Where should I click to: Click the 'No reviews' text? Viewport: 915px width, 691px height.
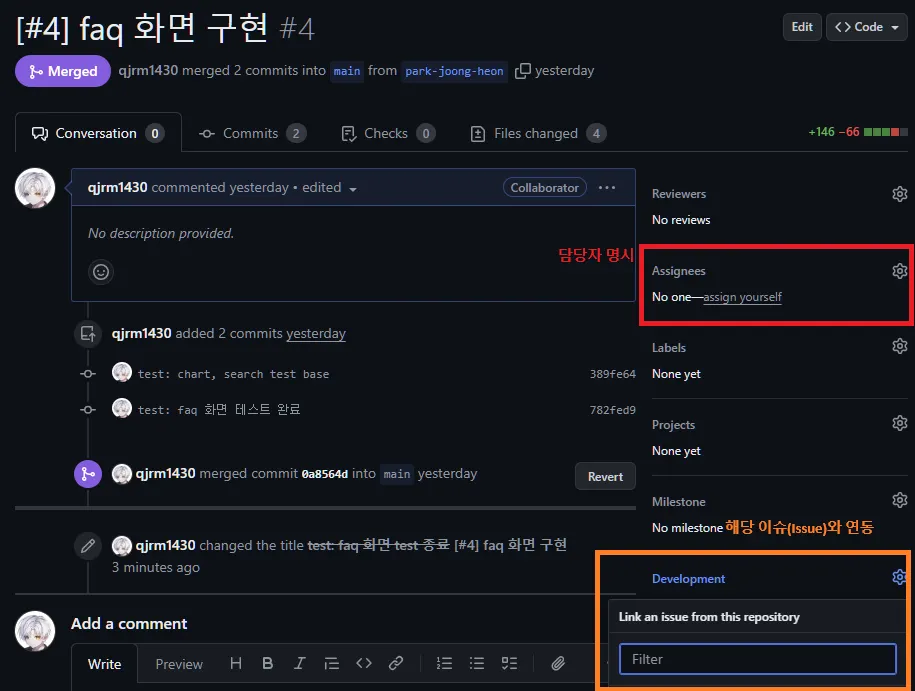click(681, 220)
